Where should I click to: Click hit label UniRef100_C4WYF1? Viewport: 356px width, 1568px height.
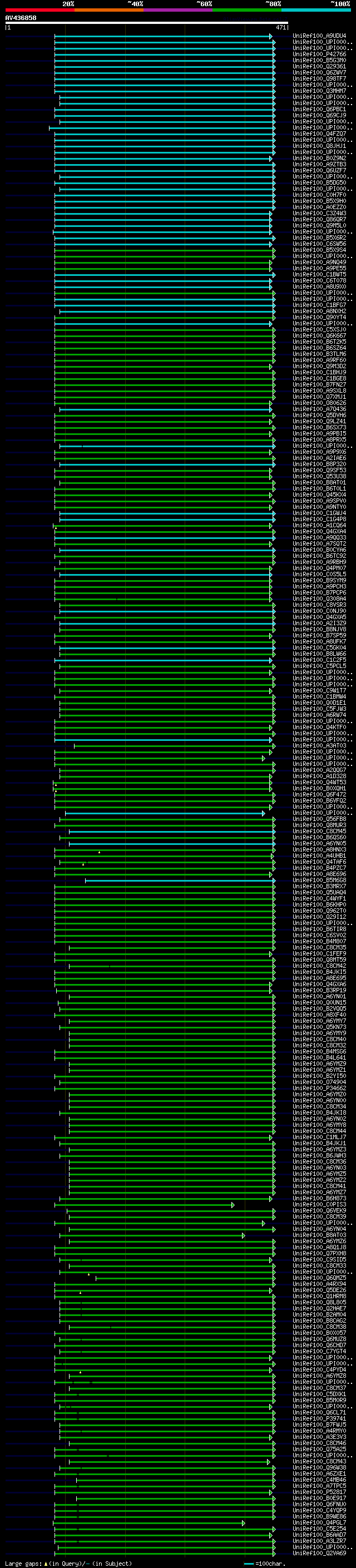pos(319,898)
